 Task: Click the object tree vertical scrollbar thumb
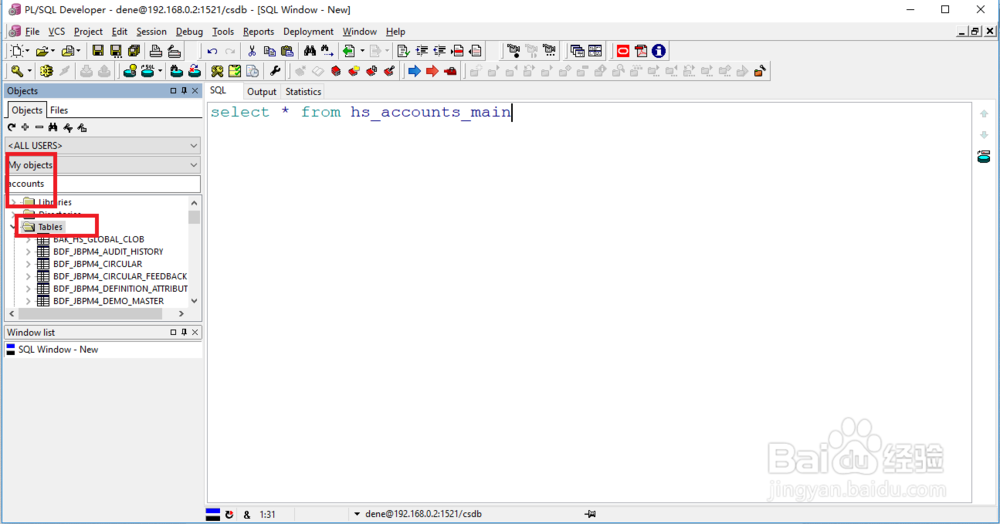[x=194, y=217]
